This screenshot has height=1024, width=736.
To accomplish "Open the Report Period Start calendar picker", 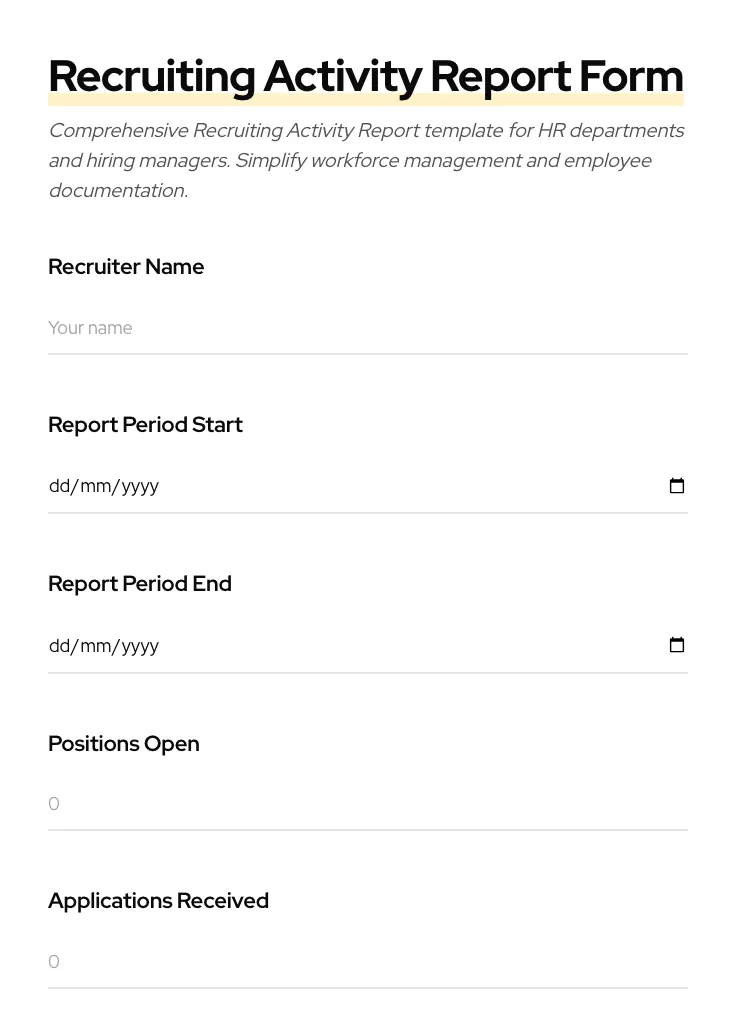I will 677,486.
